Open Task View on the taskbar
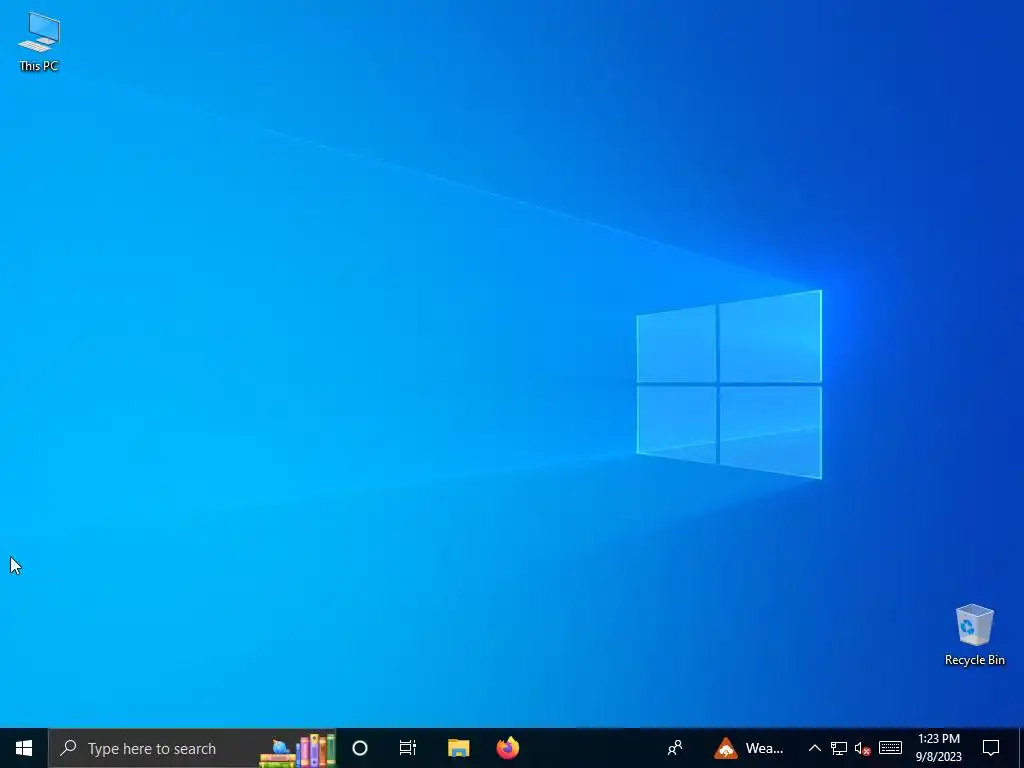The width and height of the screenshot is (1024, 768). (408, 748)
